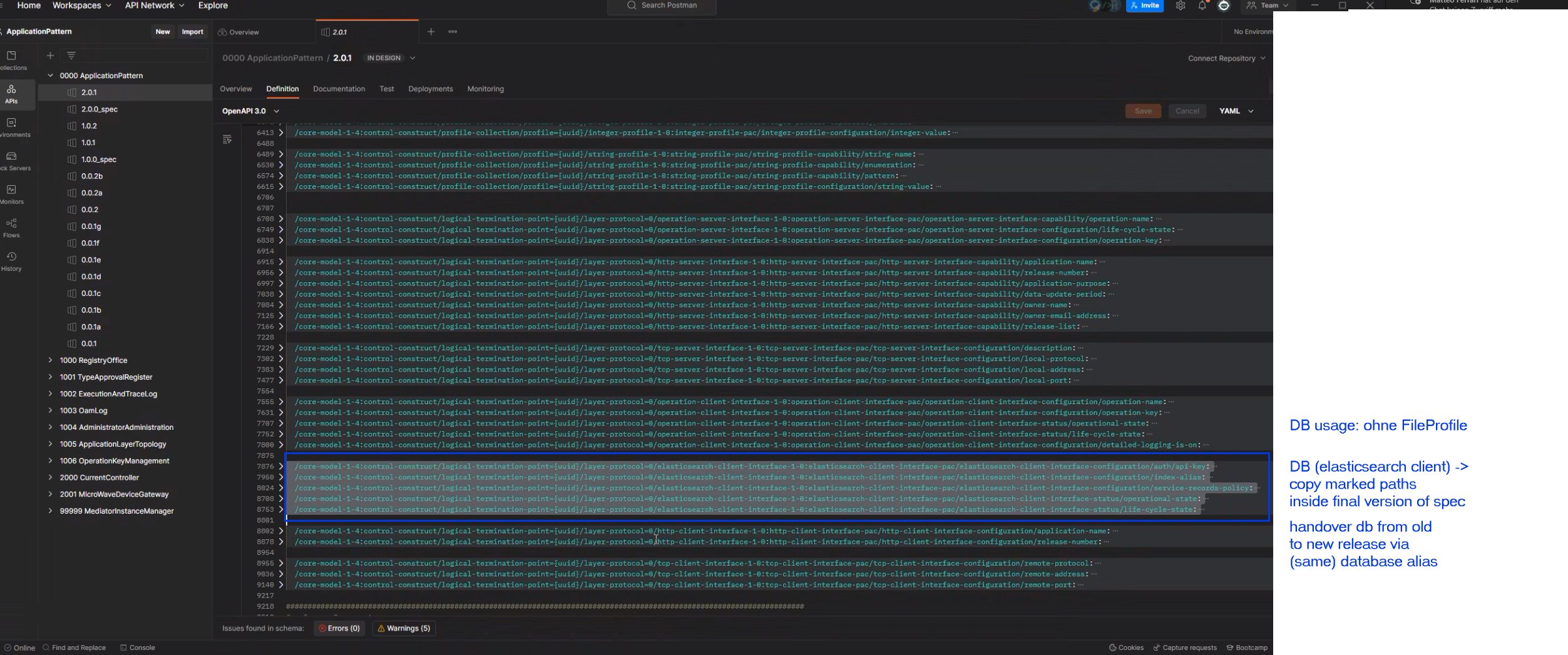Click the New button
Screen dimensions: 1568x655
click(163, 31)
